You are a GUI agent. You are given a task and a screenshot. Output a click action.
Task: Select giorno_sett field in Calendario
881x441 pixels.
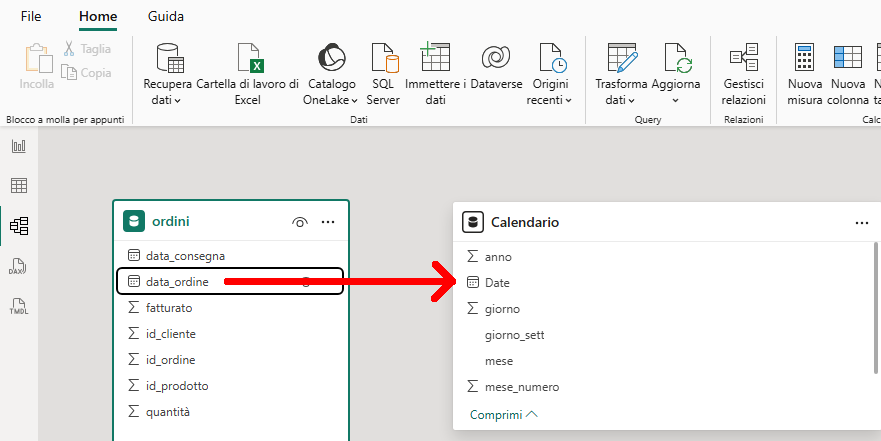pyautogui.click(x=663, y=335)
